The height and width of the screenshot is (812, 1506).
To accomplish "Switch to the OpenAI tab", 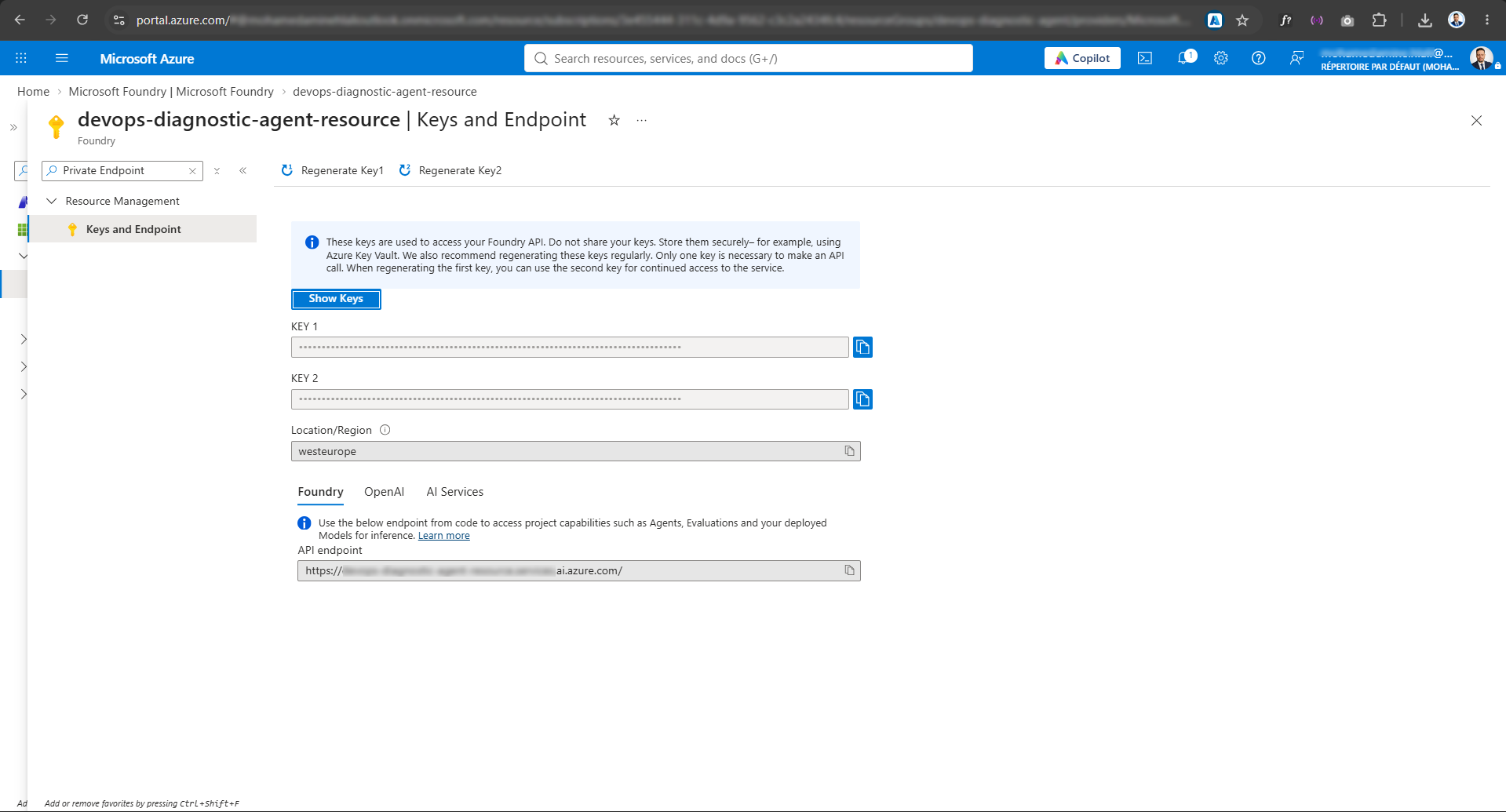I will (x=384, y=492).
